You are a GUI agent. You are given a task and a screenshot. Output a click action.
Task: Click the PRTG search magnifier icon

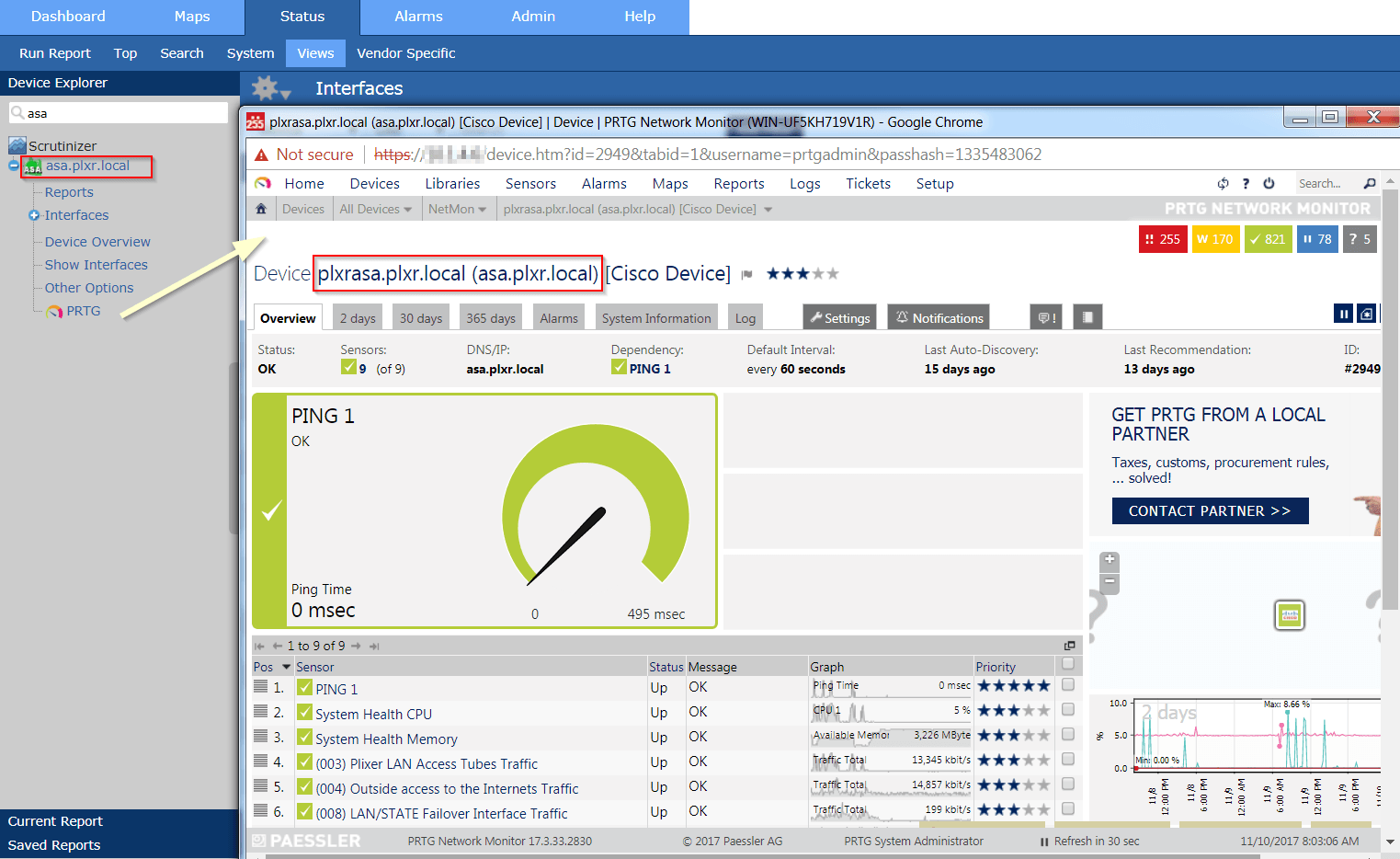point(1370,184)
